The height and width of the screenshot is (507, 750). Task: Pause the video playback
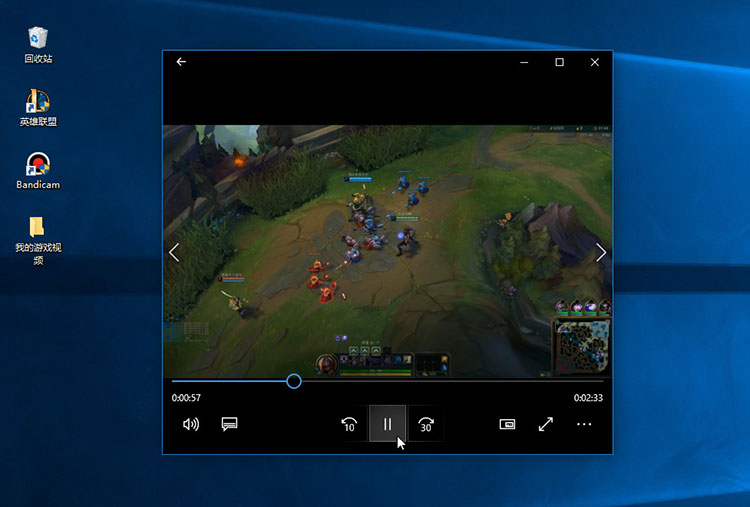387,424
